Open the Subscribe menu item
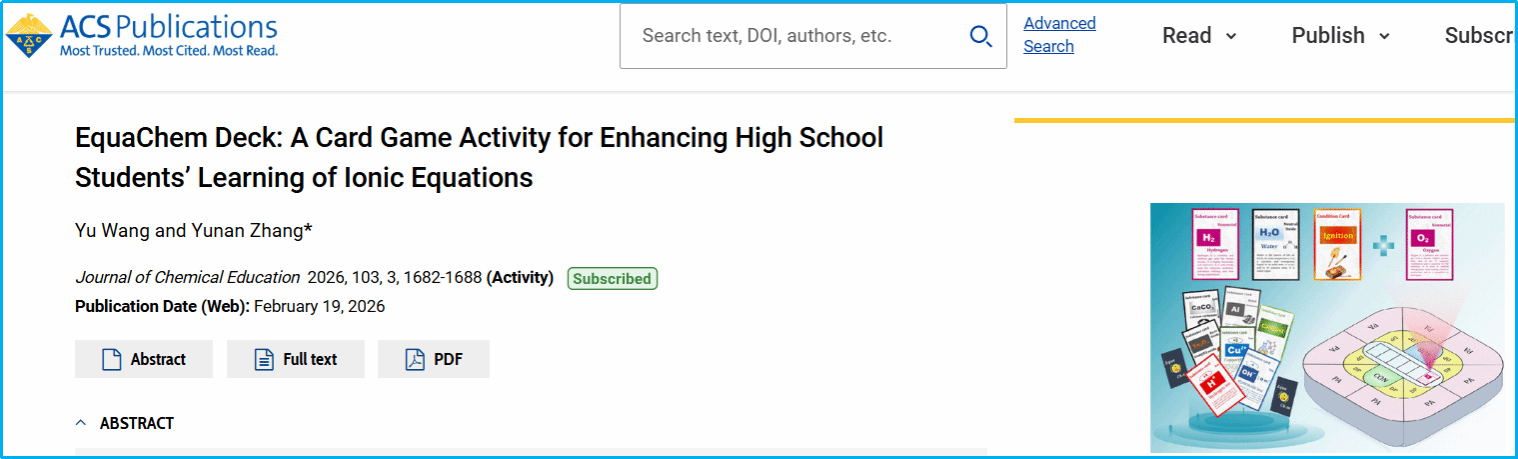This screenshot has height=459, width=1518. [1480, 36]
